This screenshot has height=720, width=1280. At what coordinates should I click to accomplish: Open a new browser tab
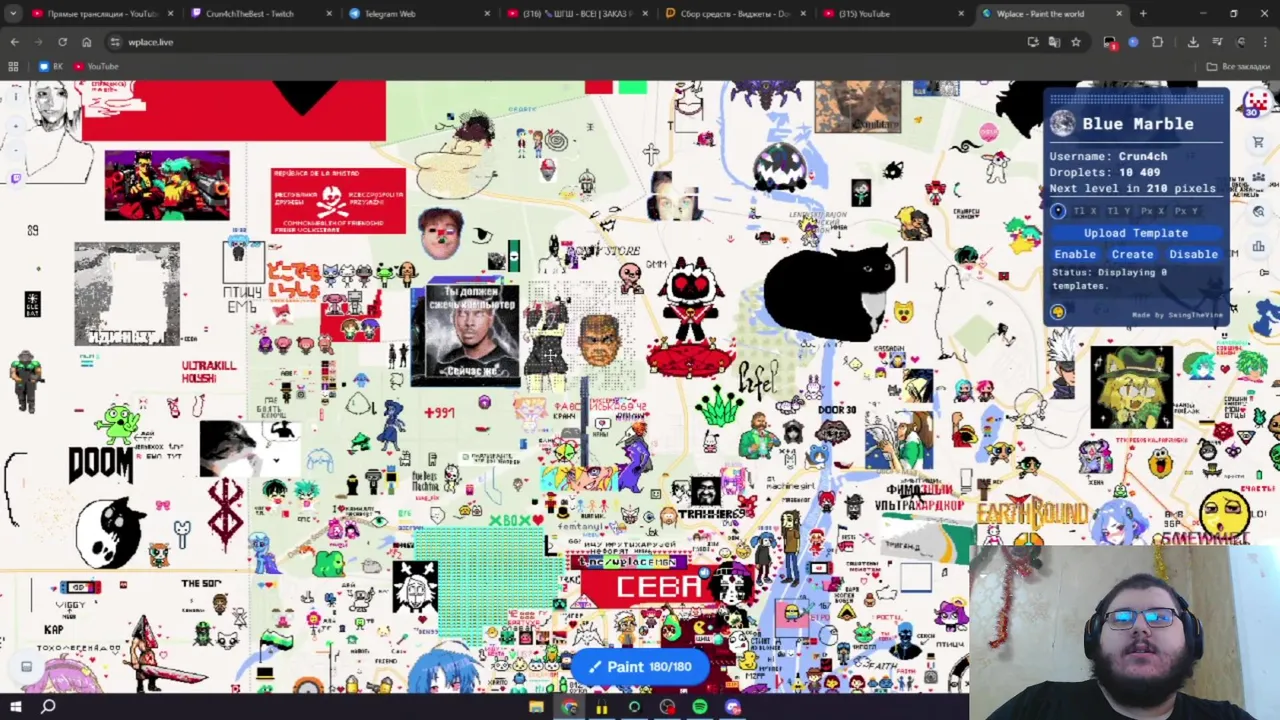click(1143, 14)
